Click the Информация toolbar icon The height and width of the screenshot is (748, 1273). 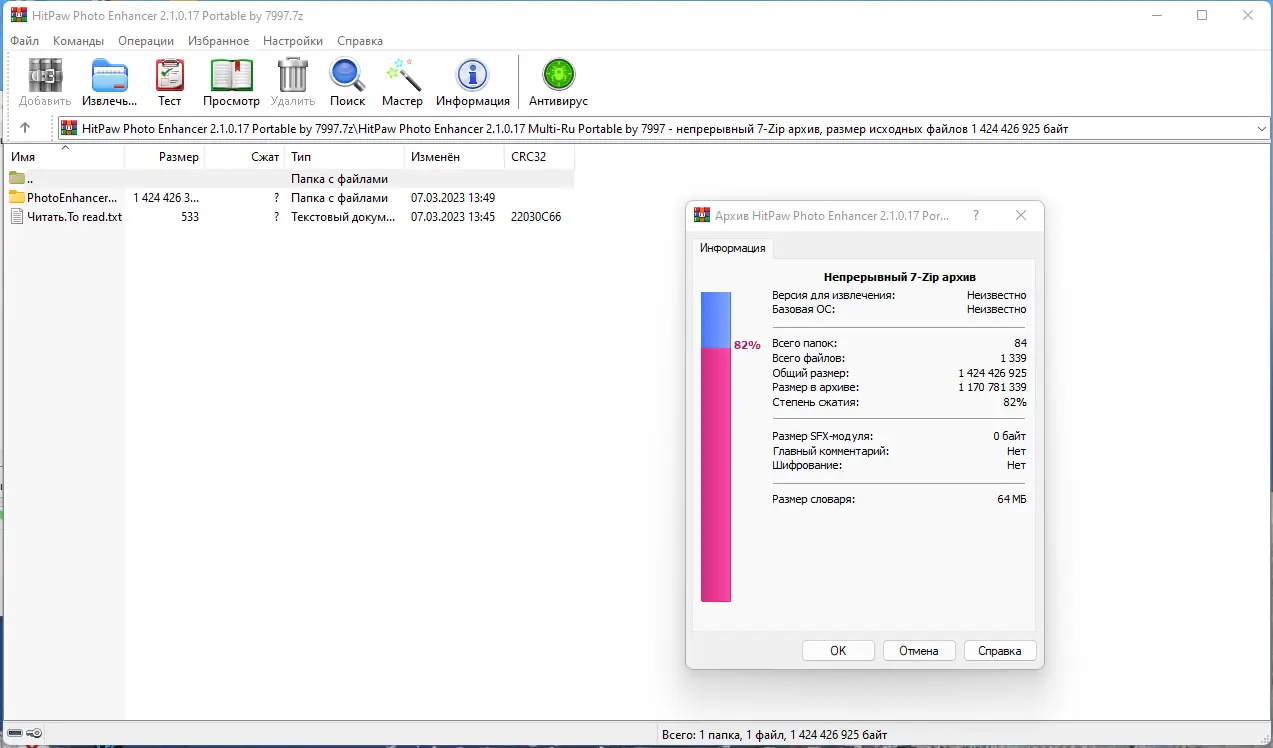tap(472, 76)
